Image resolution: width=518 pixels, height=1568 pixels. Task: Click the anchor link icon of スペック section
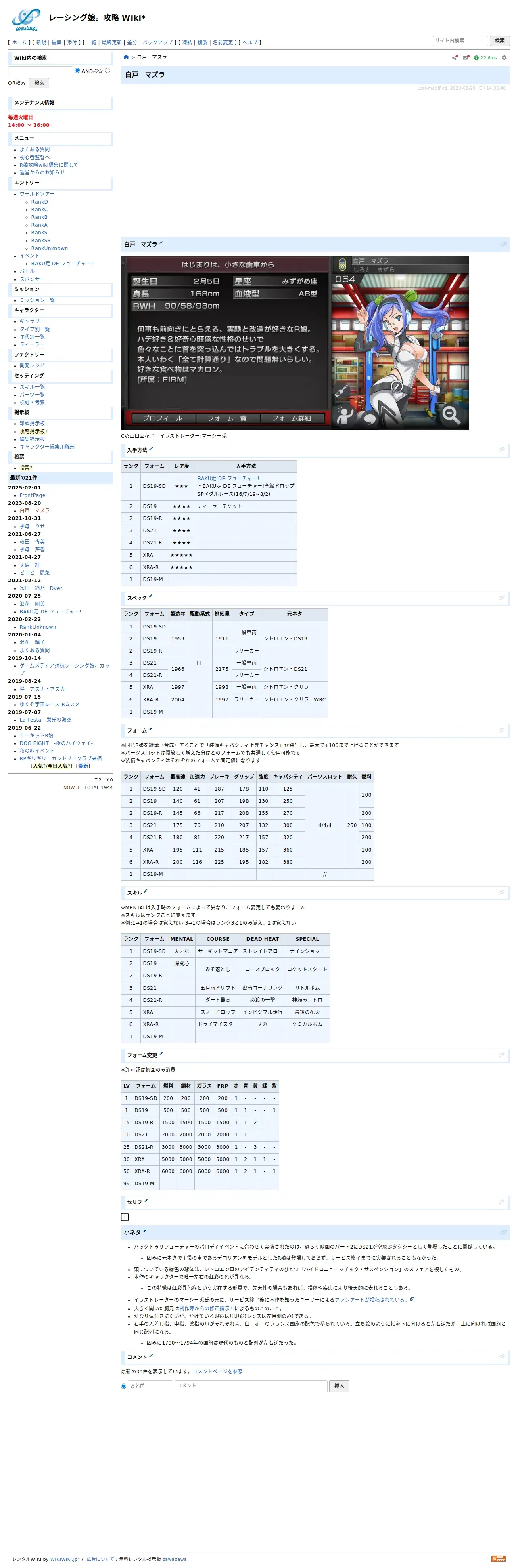tap(501, 598)
